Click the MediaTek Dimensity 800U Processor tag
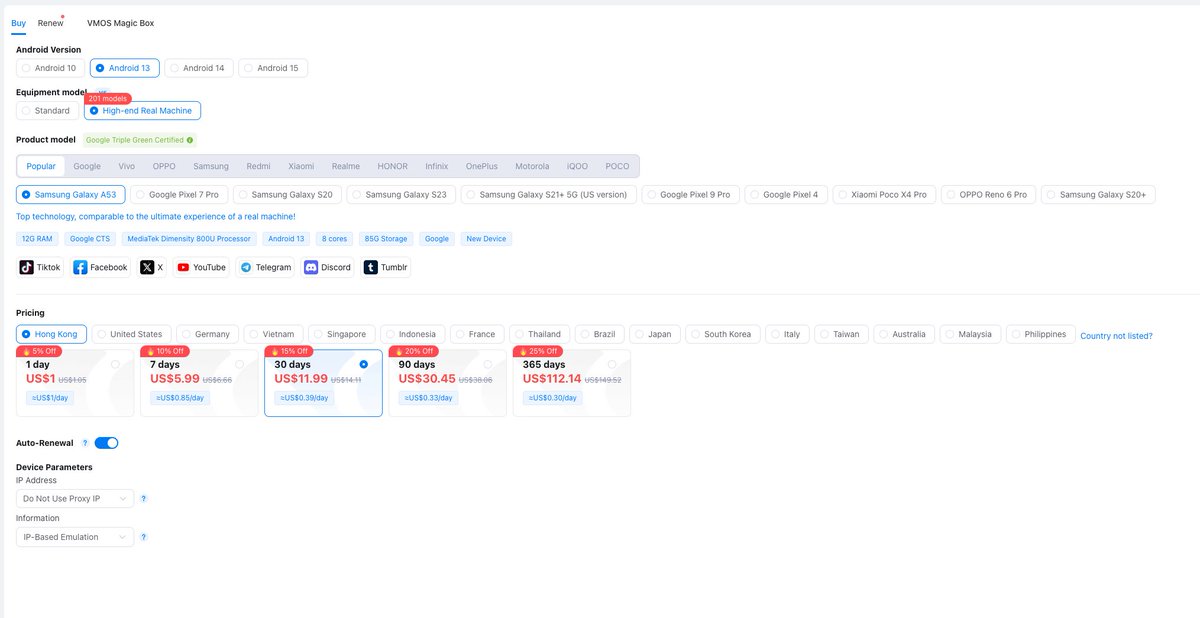The image size is (1200, 618). pyautogui.click(x=189, y=239)
